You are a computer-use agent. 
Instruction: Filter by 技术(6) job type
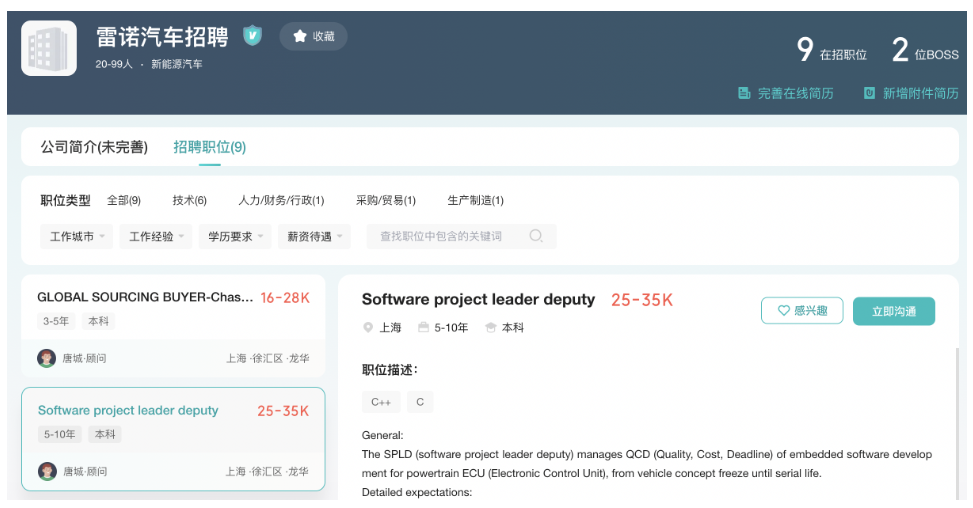coord(189,200)
